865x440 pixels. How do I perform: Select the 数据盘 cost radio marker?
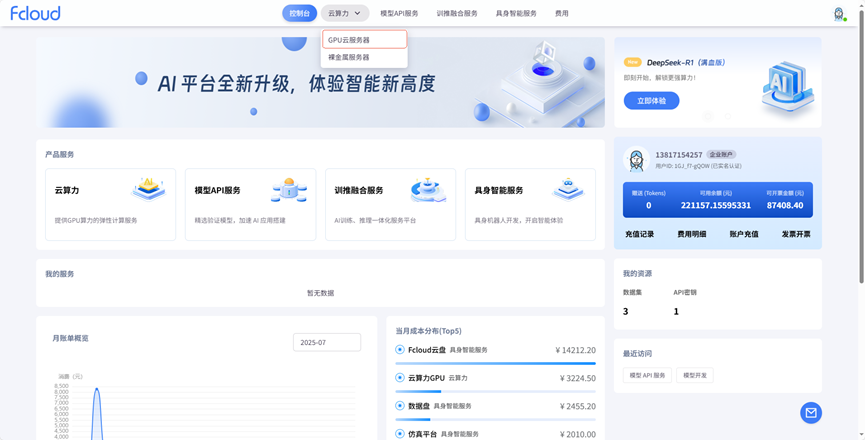tap(400, 406)
